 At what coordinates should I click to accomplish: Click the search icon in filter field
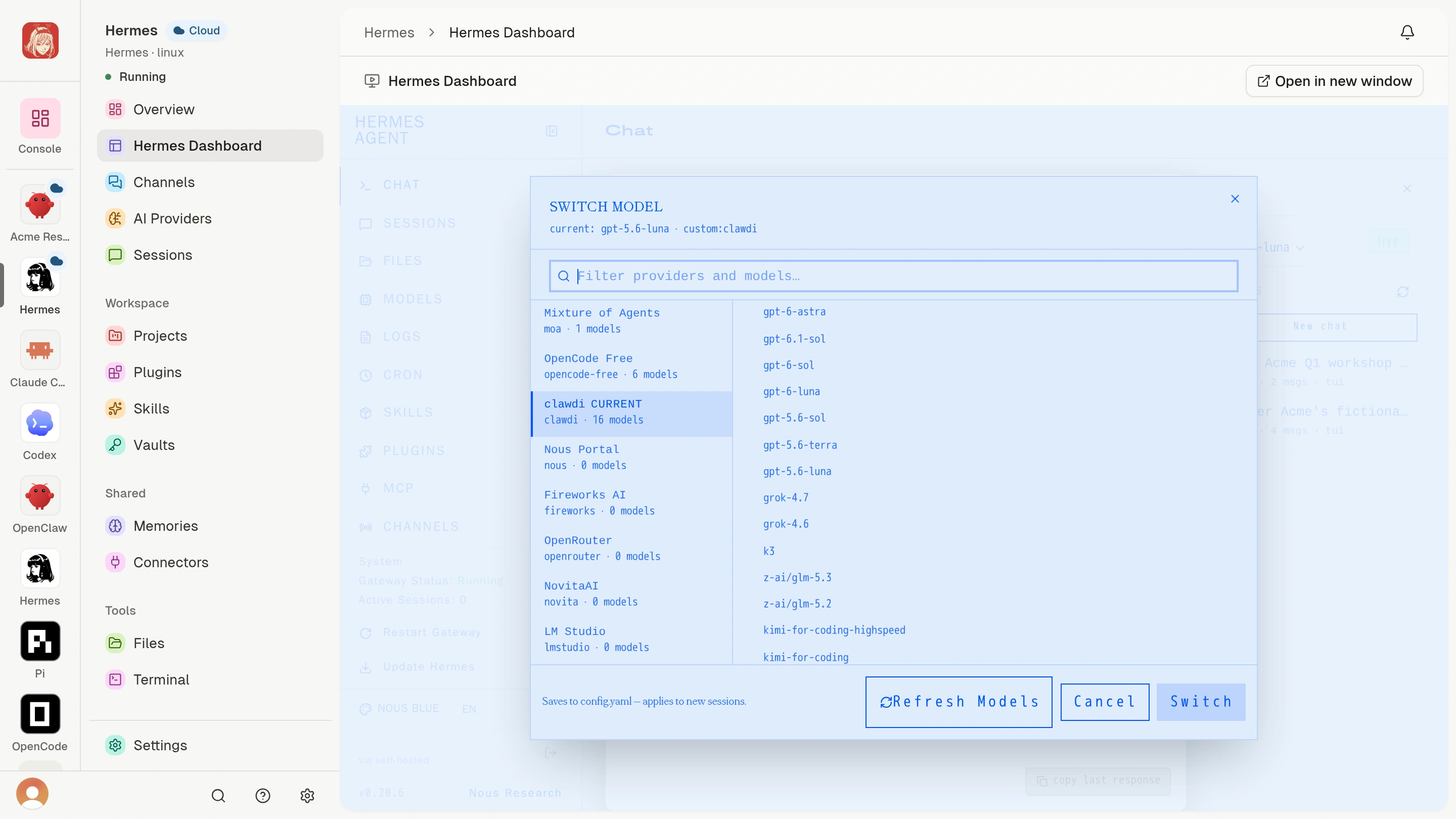(x=564, y=276)
